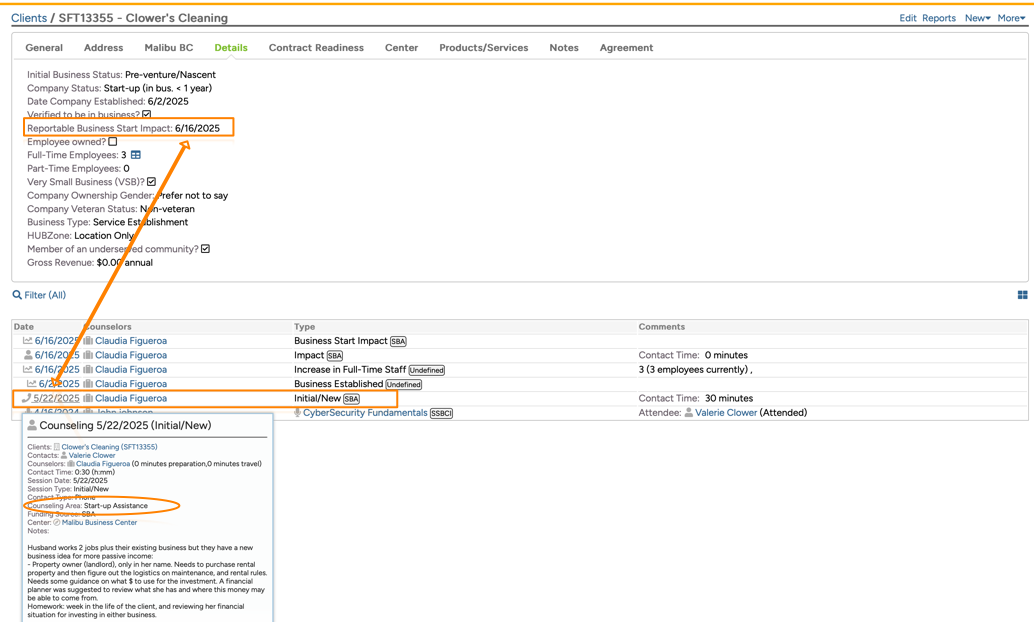Toggle the Very Small Business (VSB) checkbox
Image resolution: width=1034 pixels, height=622 pixels.
coord(151,182)
